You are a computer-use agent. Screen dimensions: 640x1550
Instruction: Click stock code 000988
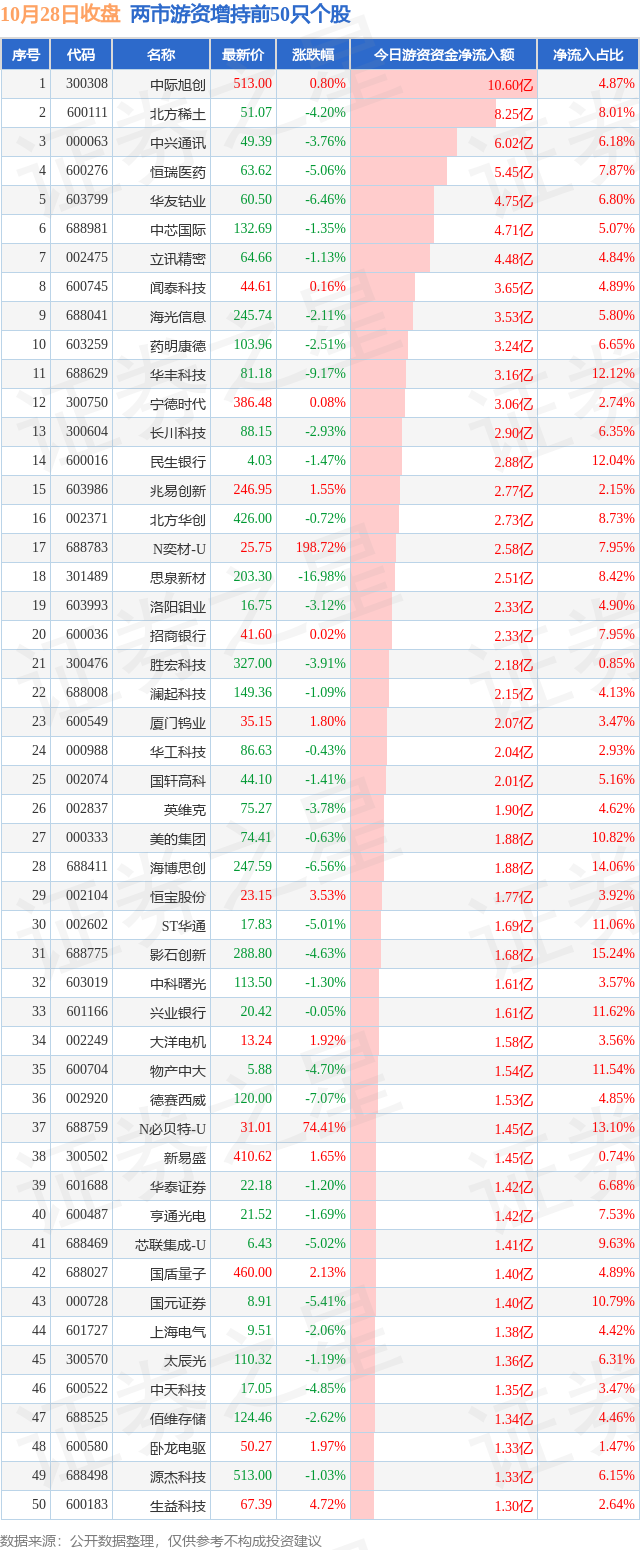[x=87, y=751]
